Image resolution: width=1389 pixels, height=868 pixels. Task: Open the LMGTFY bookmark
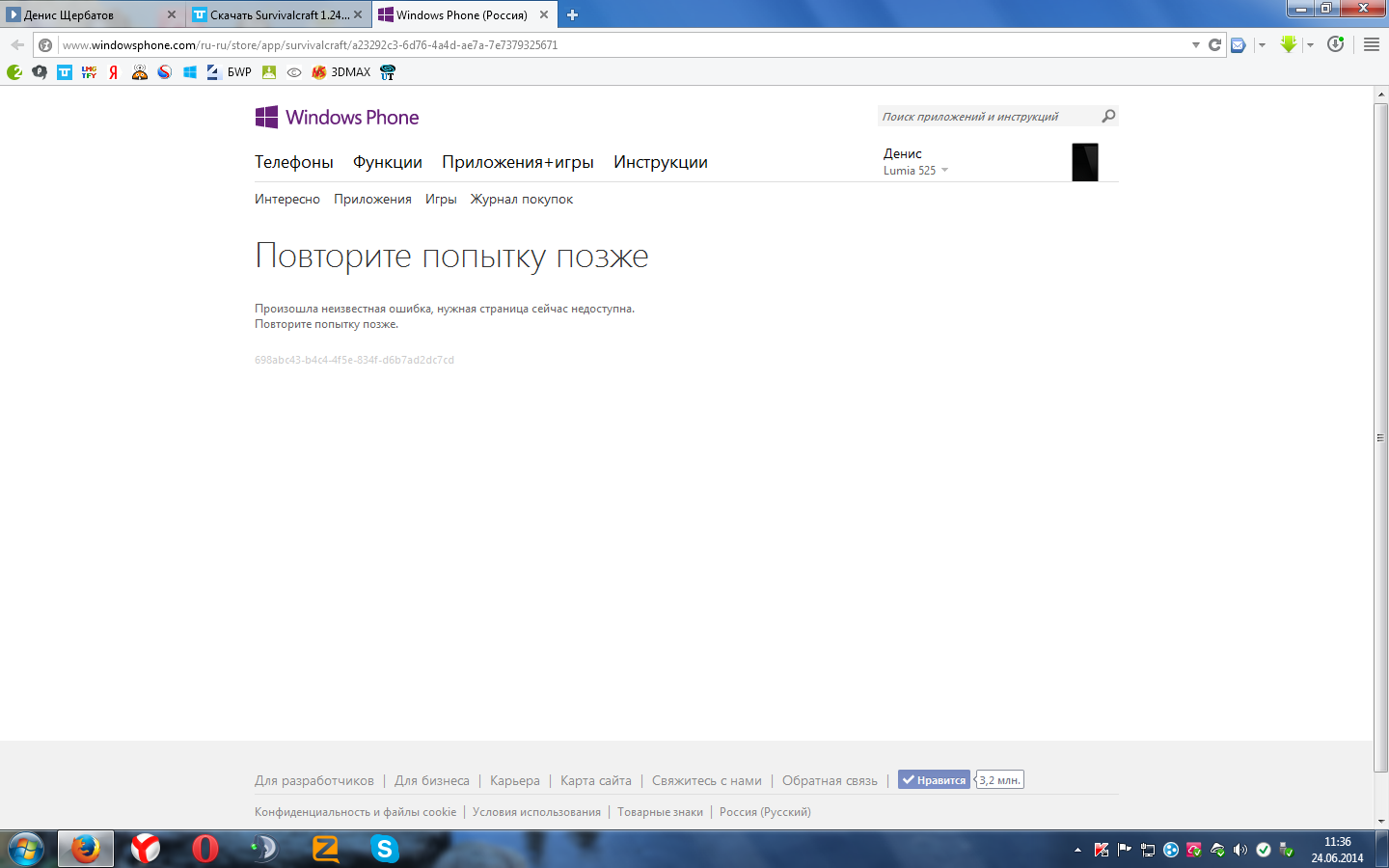(89, 72)
